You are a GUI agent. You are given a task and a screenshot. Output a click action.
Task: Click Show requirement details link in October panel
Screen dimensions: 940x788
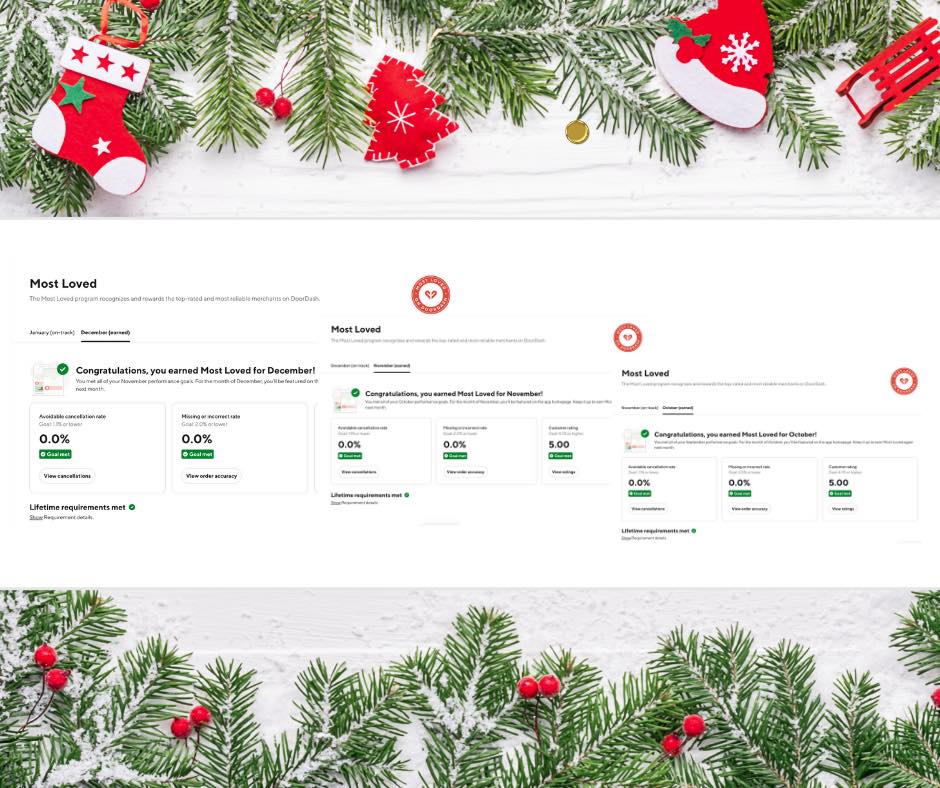point(626,538)
